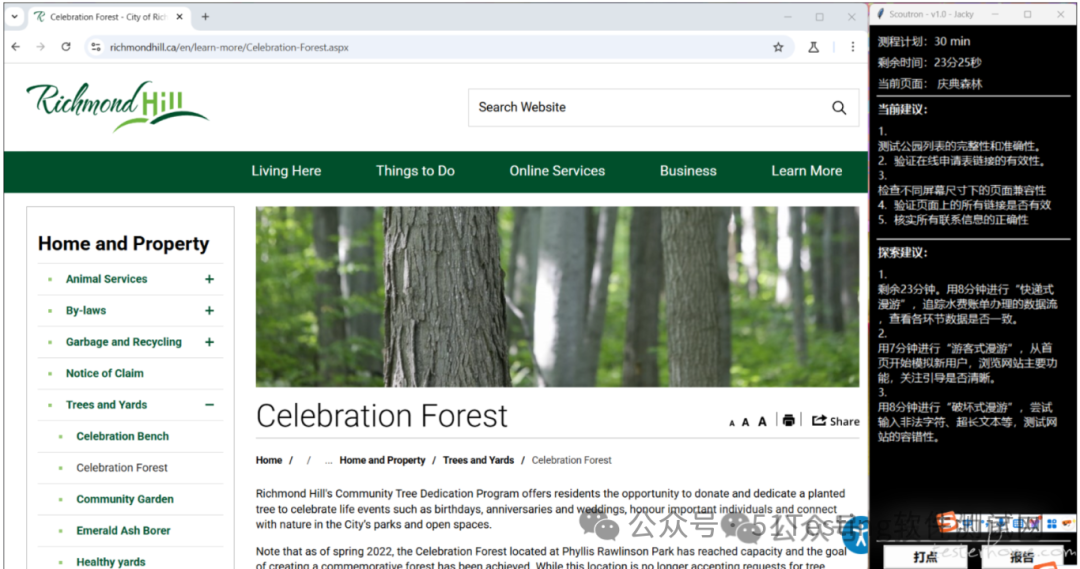1080x569 pixels.
Task: Open the tab search dropdown arrow
Action: point(14,17)
